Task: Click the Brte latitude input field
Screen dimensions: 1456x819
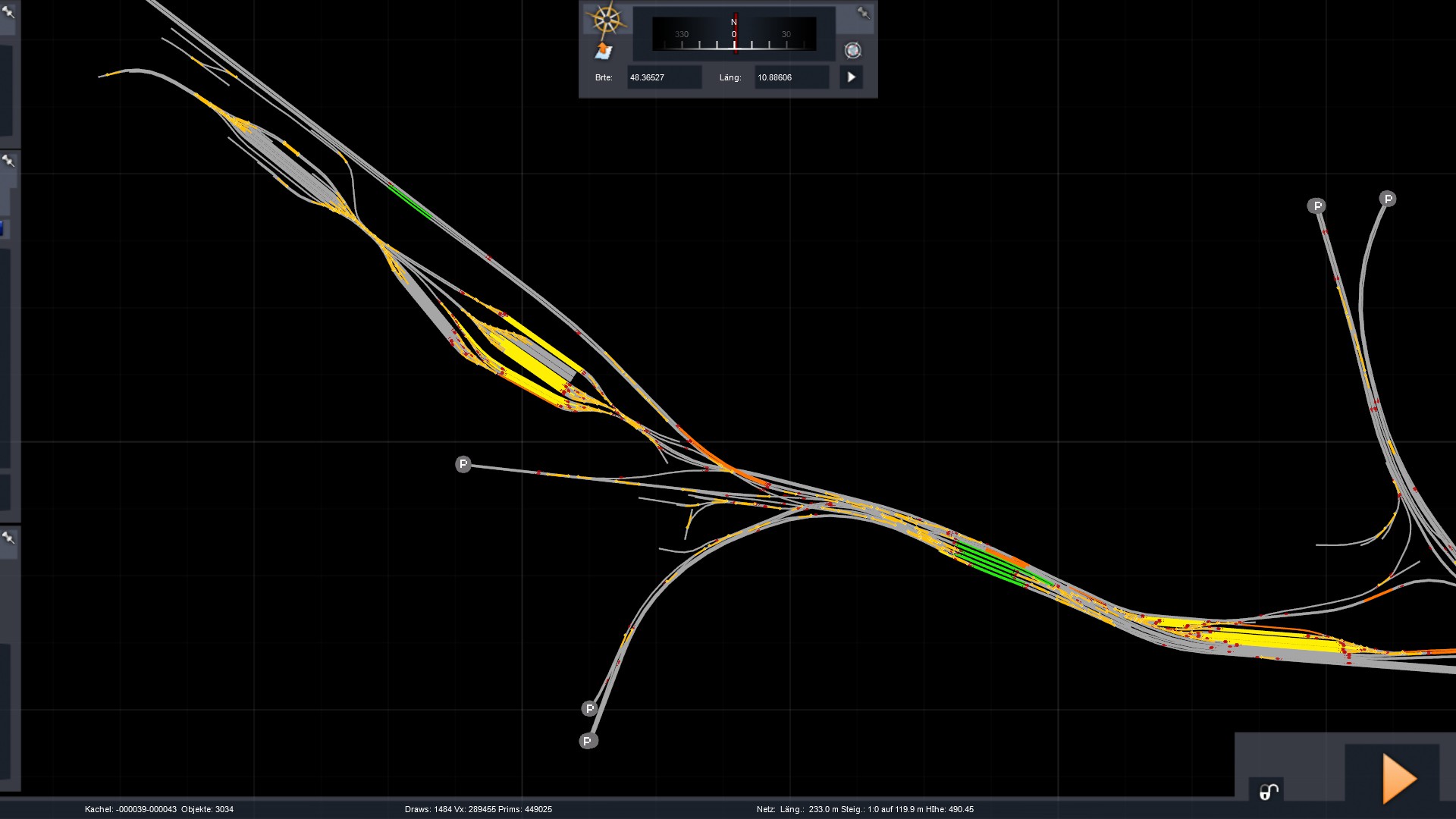Action: coord(663,77)
